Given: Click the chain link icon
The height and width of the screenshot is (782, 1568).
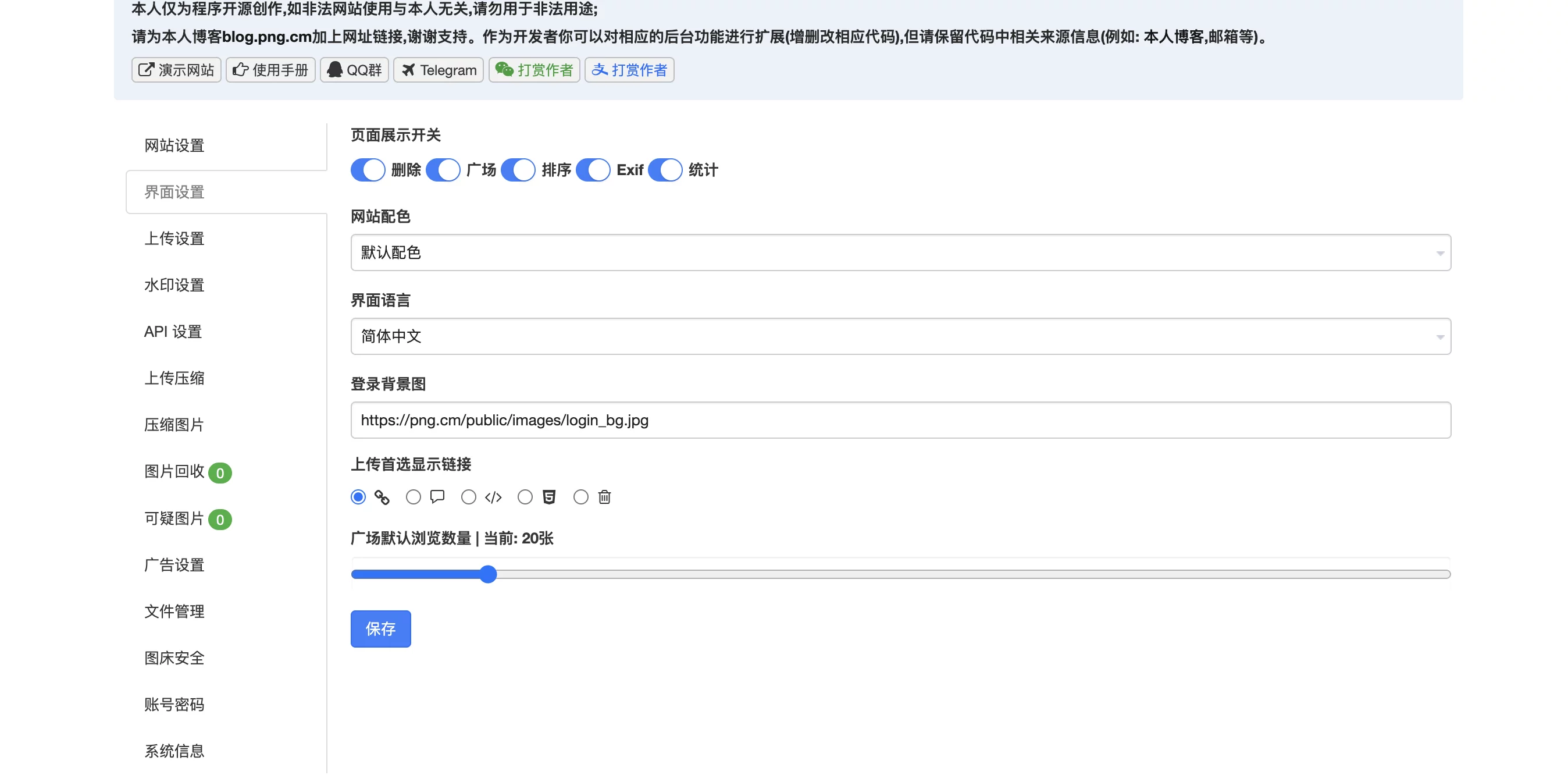Looking at the screenshot, I should 382,497.
